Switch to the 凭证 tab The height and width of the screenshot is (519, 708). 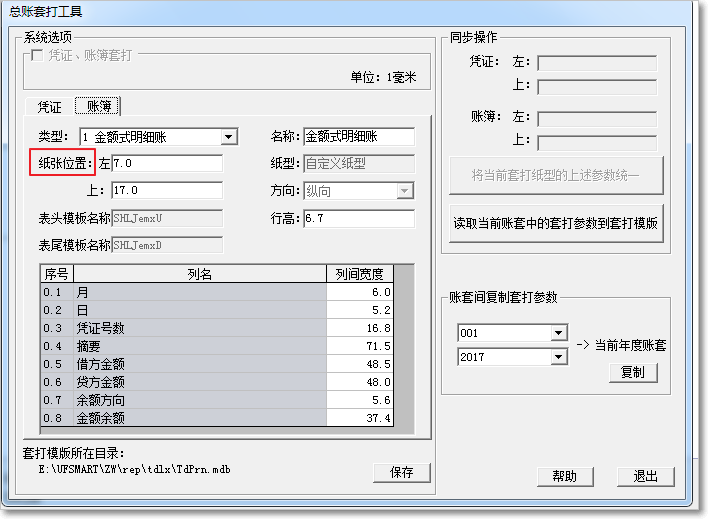point(49,107)
